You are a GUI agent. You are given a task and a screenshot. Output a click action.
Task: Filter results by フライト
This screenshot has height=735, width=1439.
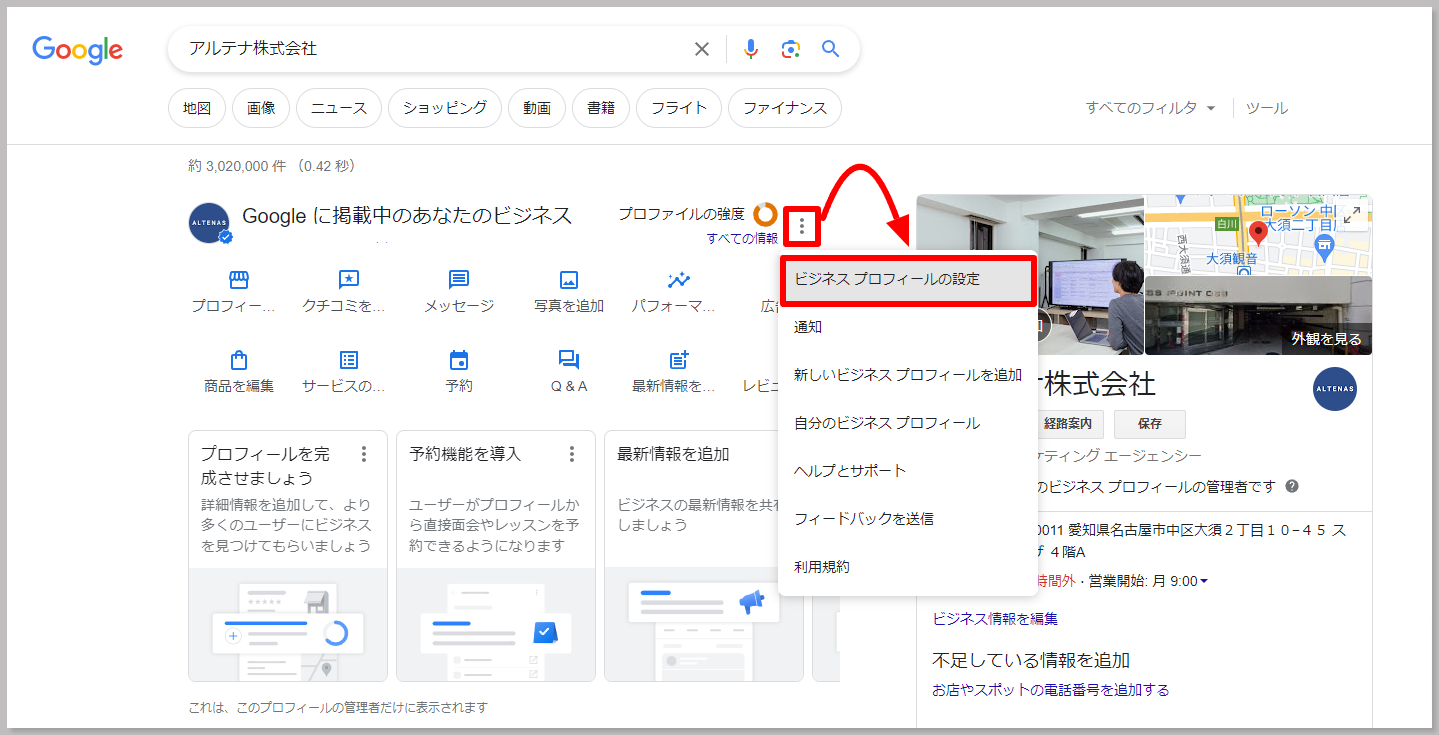pyautogui.click(x=679, y=108)
